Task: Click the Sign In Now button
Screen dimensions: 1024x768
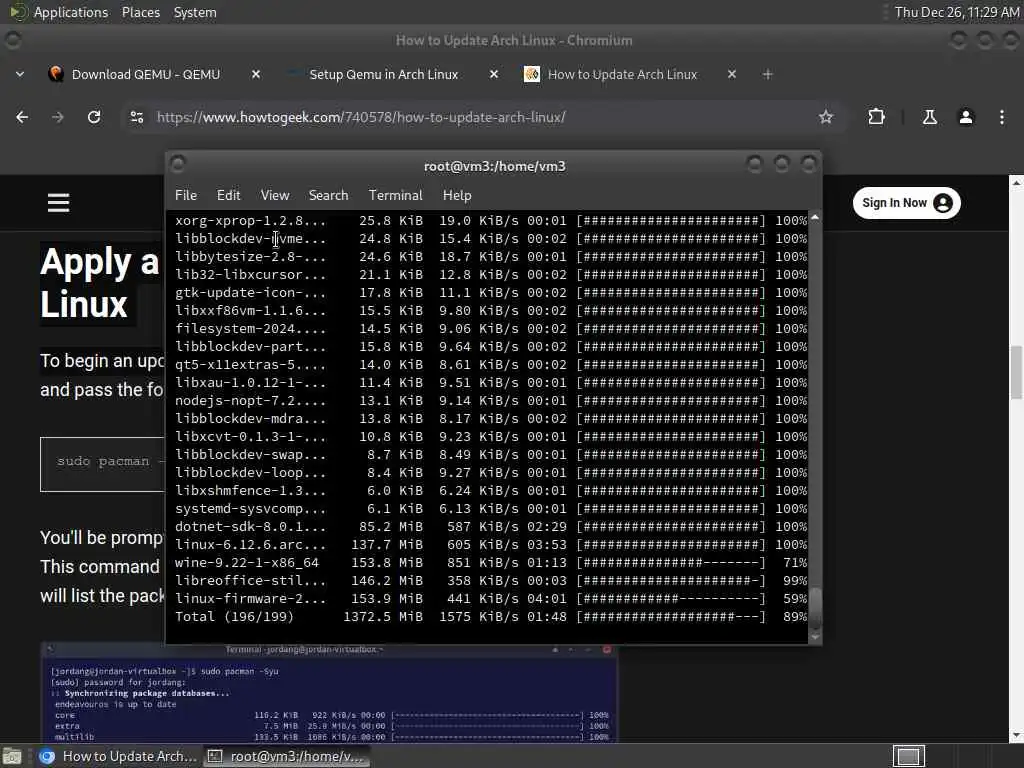Action: (x=906, y=203)
